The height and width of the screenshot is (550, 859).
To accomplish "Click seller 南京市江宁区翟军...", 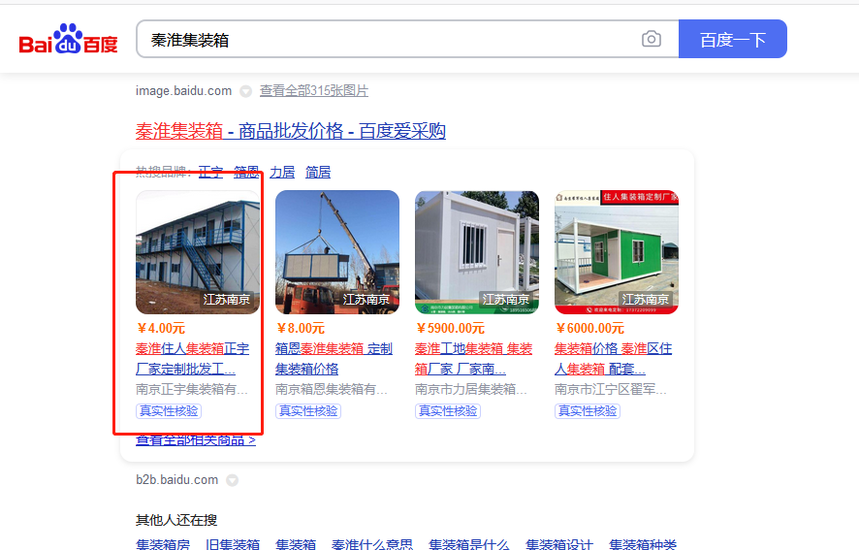I will (610, 389).
